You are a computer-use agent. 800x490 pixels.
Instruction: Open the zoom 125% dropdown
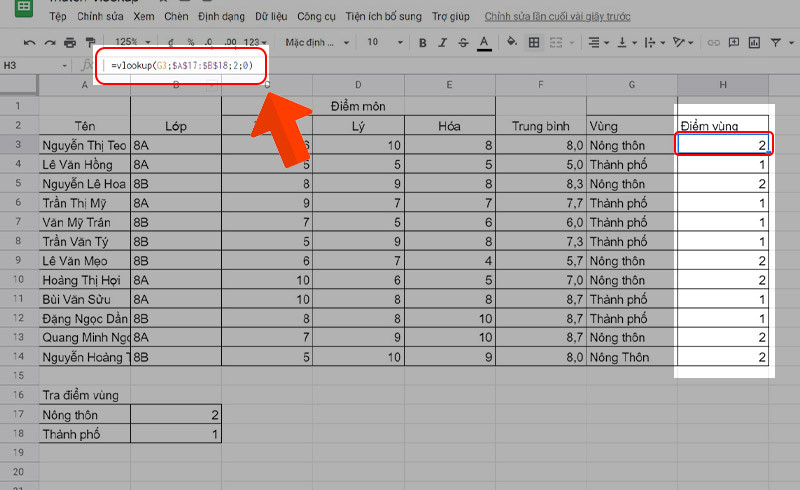(133, 42)
